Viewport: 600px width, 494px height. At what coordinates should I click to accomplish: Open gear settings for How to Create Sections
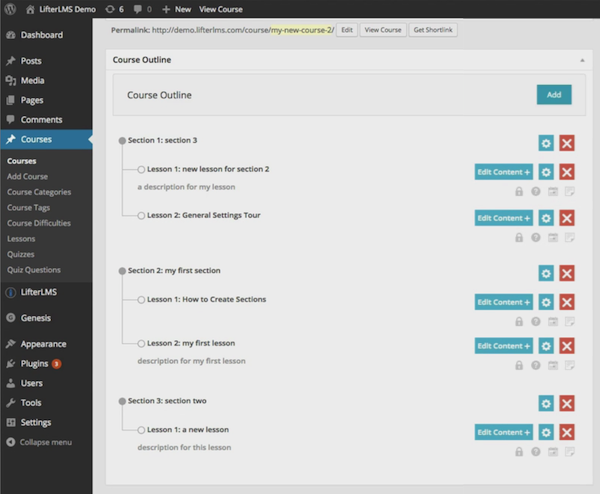pos(546,302)
